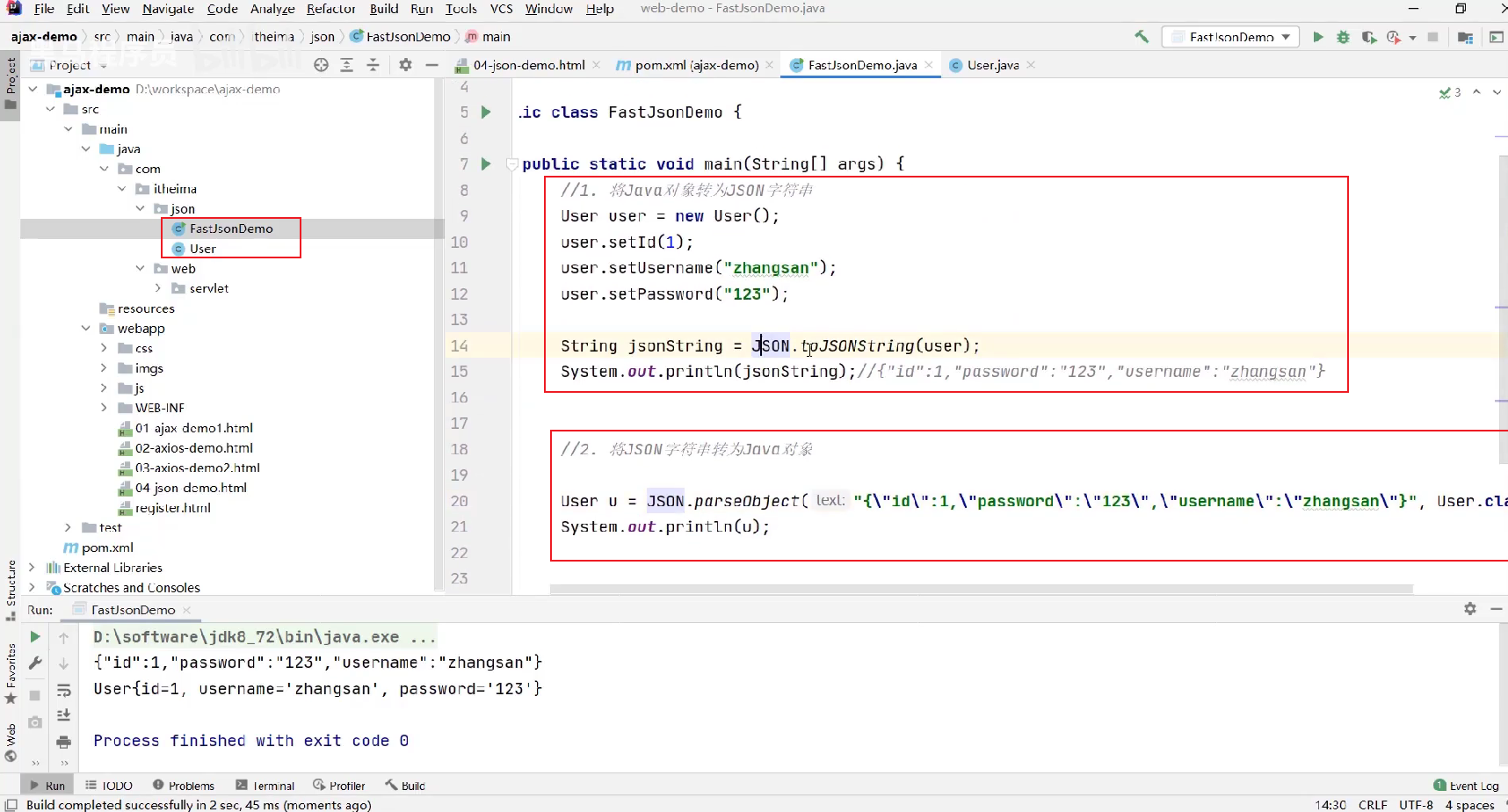The width and height of the screenshot is (1508, 812).
Task: Click the Build project hammer icon
Action: click(x=1142, y=37)
